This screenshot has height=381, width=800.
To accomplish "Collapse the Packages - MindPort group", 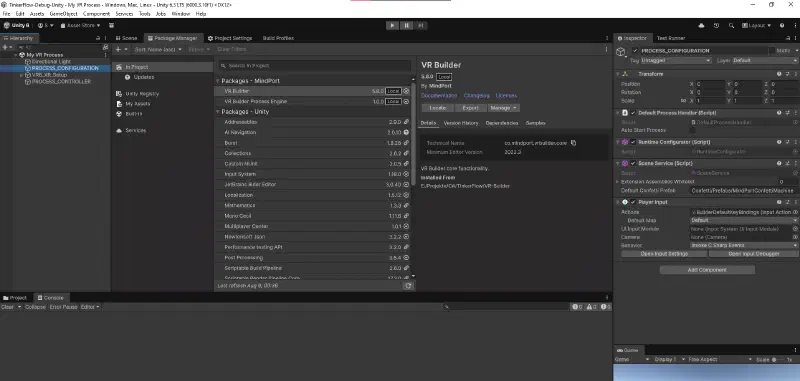I will 217,81.
